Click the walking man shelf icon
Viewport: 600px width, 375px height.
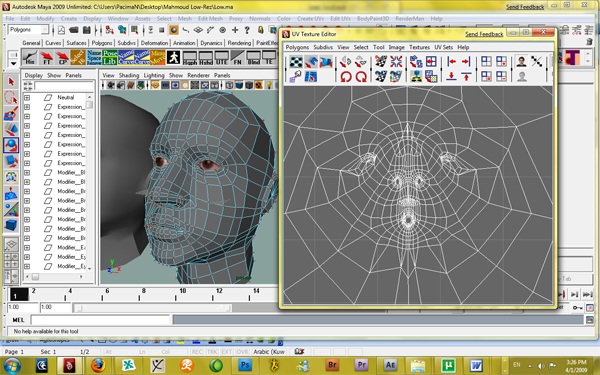[x=173, y=57]
